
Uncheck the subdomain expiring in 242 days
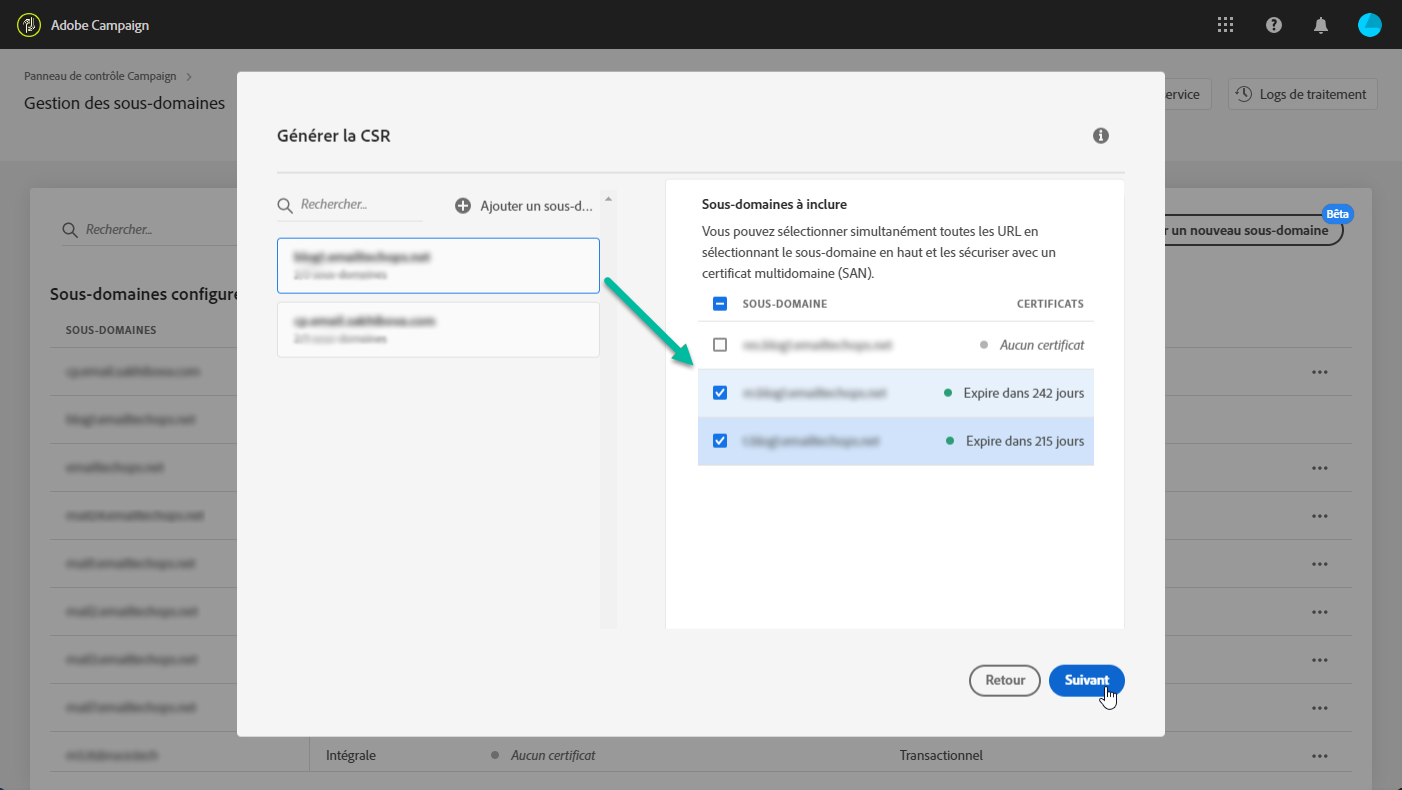pos(720,393)
